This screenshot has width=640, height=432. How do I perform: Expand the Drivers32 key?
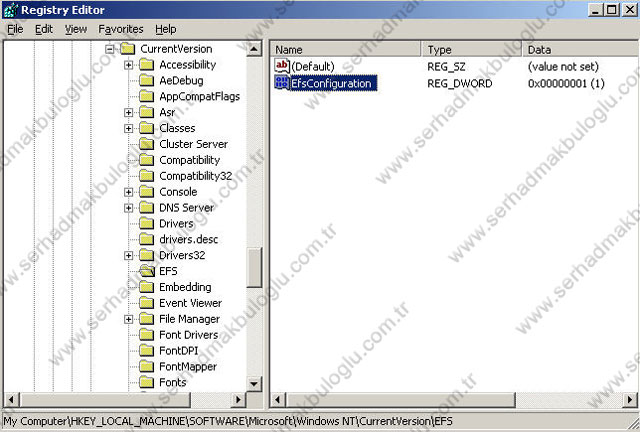point(129,256)
